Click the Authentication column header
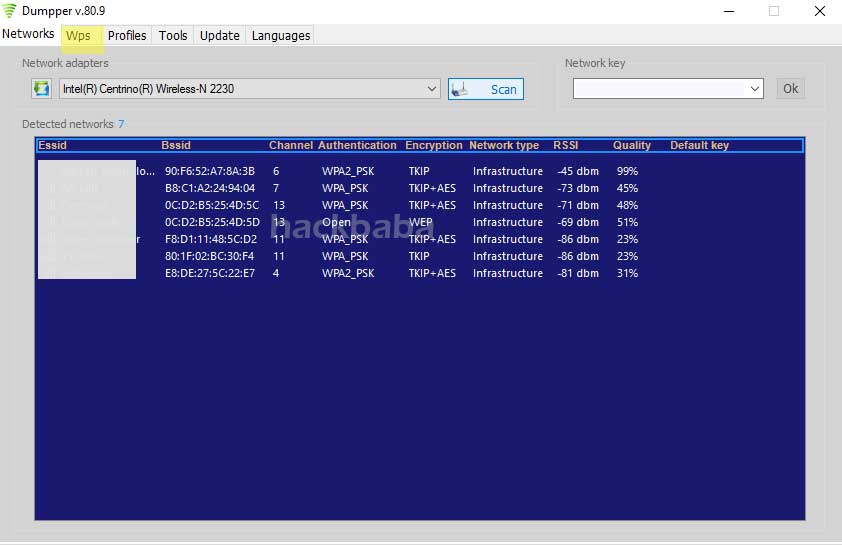 (357, 145)
